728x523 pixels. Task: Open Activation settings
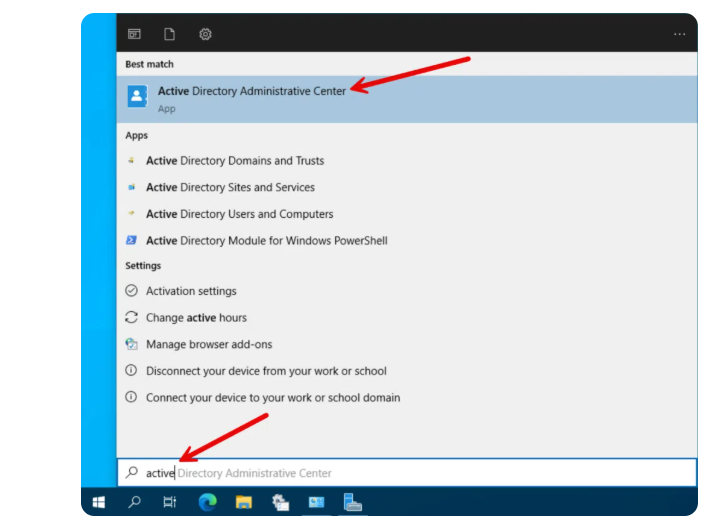pyautogui.click(x=191, y=291)
